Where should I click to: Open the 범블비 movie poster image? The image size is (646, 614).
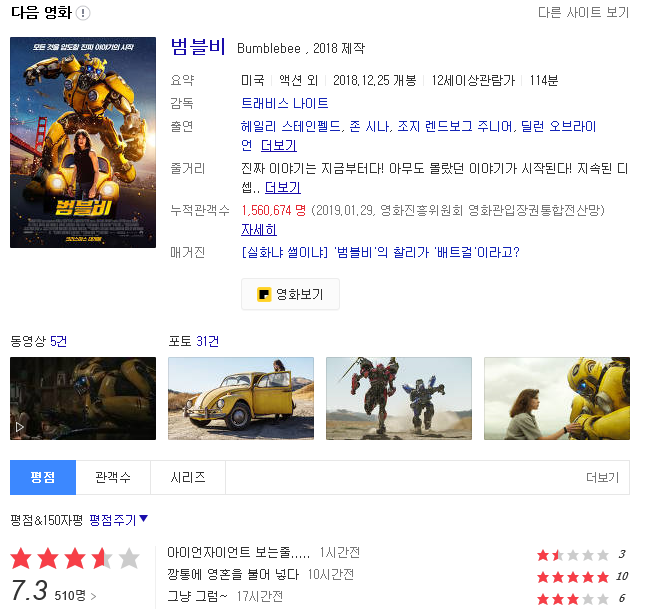click(83, 142)
